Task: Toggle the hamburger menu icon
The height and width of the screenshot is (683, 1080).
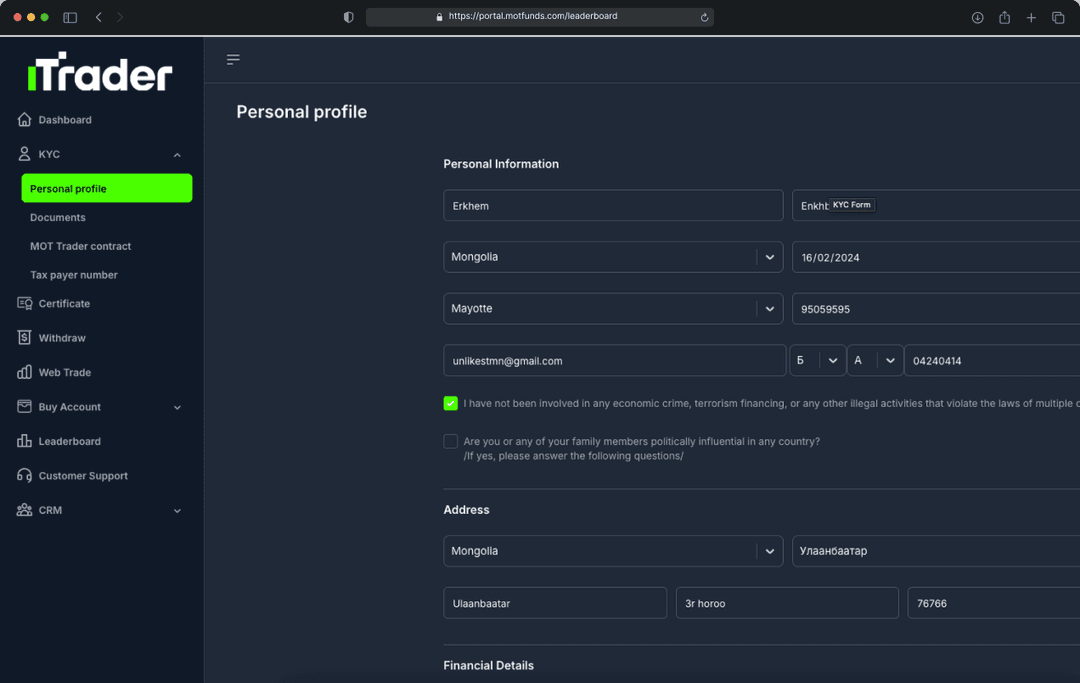Action: 233,60
